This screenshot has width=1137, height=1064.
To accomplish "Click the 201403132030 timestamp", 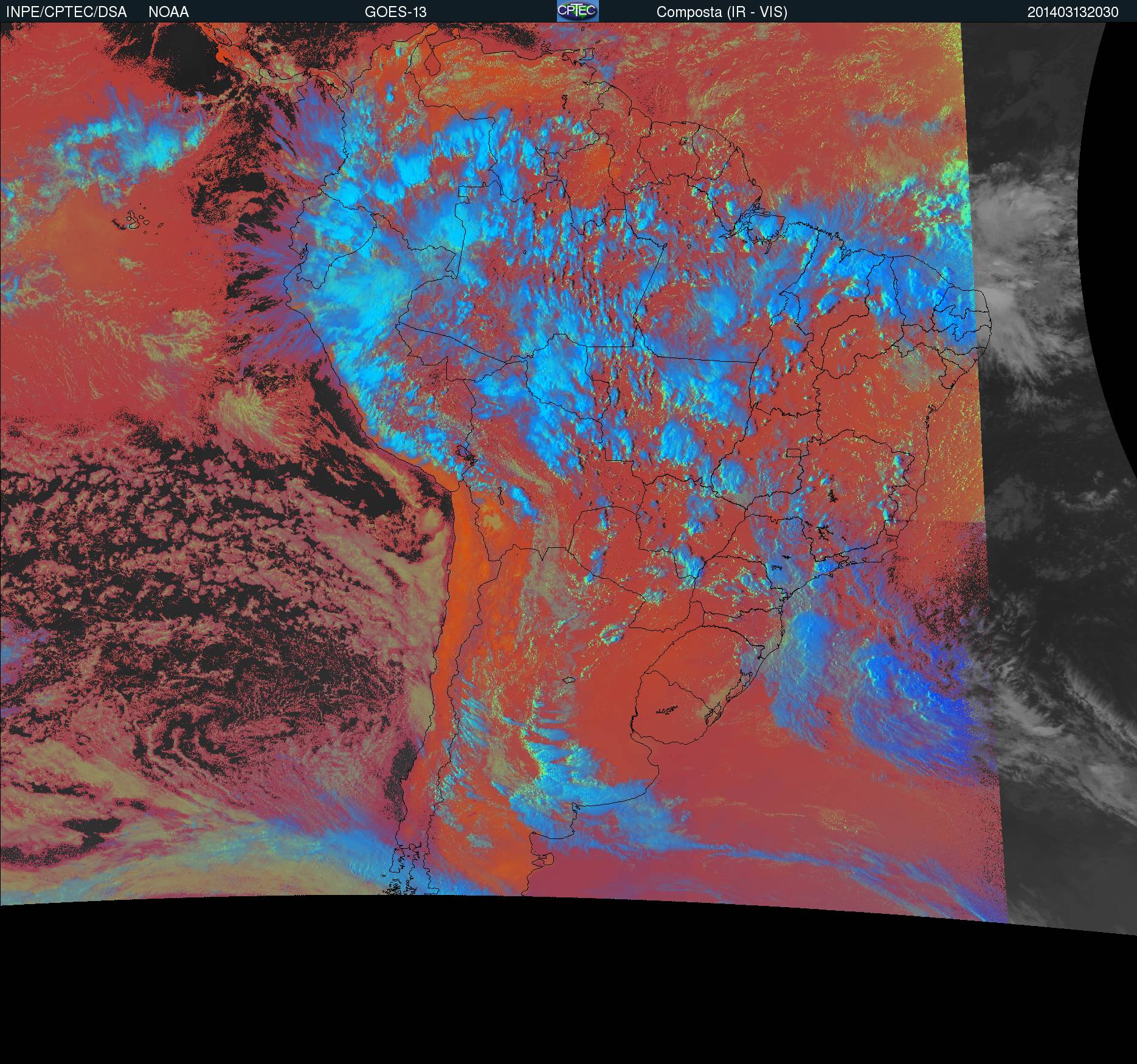I will (1073, 12).
